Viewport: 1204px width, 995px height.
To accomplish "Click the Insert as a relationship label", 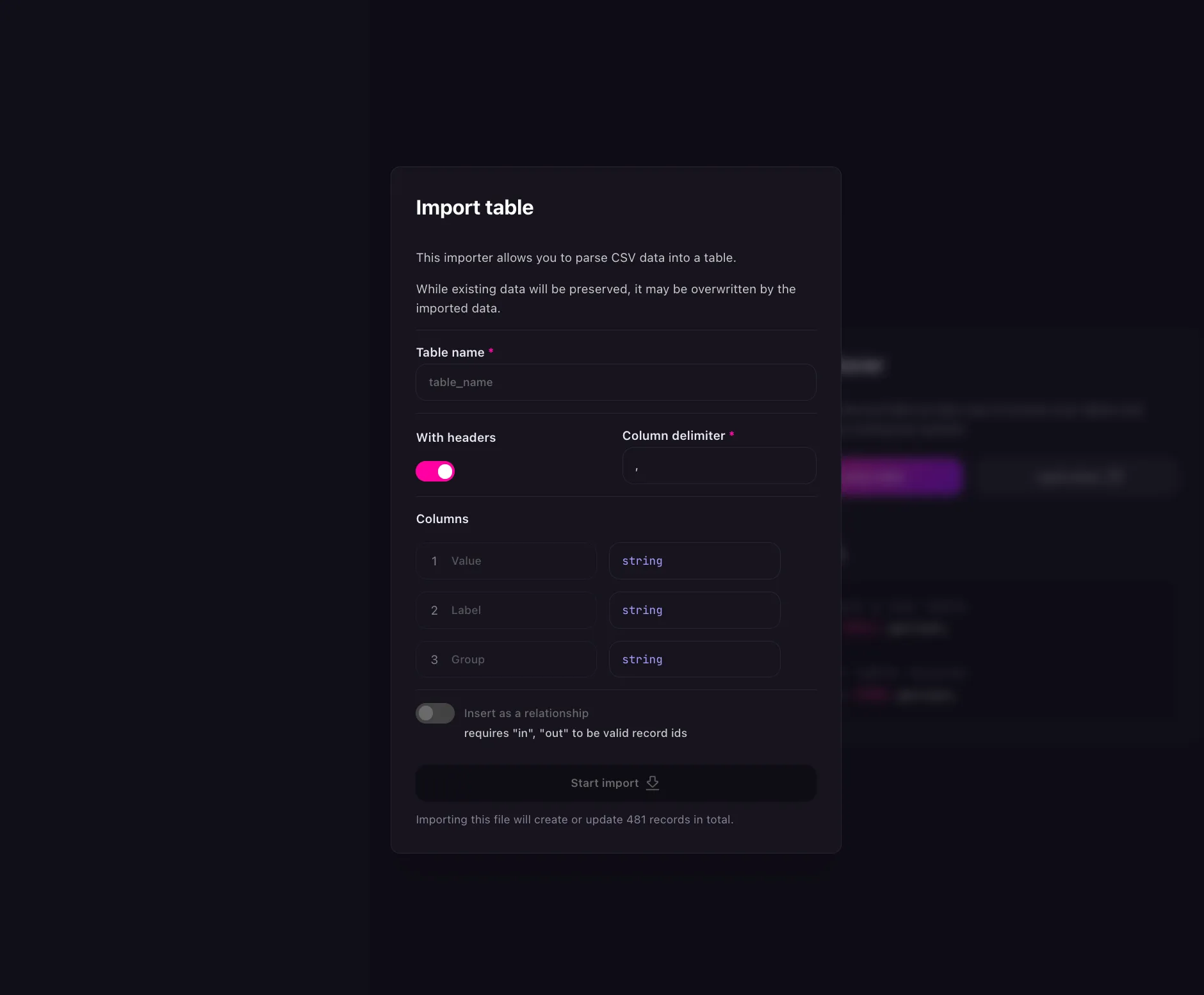I will (526, 713).
